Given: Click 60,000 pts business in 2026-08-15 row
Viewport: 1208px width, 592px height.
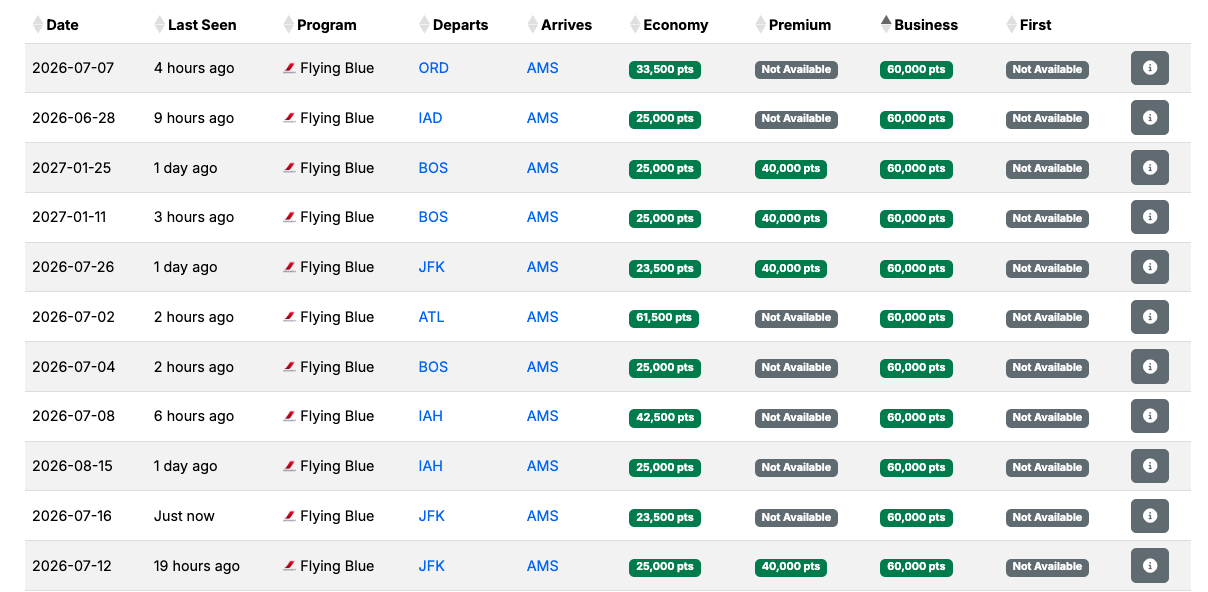Looking at the screenshot, I should point(916,467).
